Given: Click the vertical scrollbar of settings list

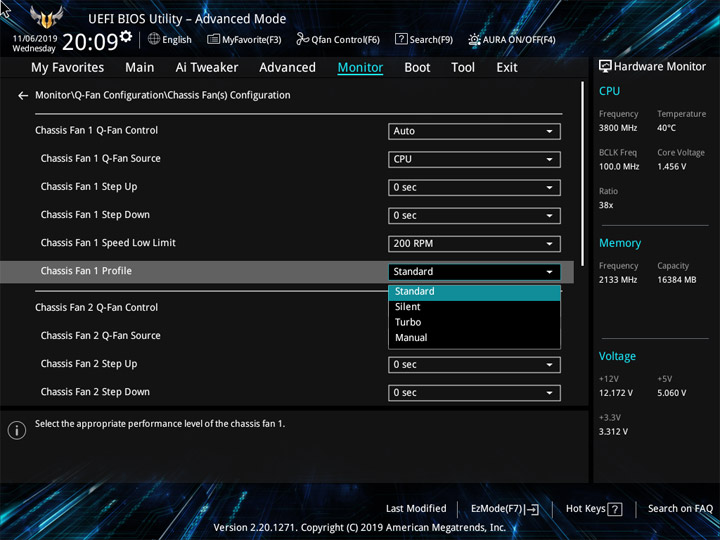Looking at the screenshot, I should pyautogui.click(x=583, y=174).
